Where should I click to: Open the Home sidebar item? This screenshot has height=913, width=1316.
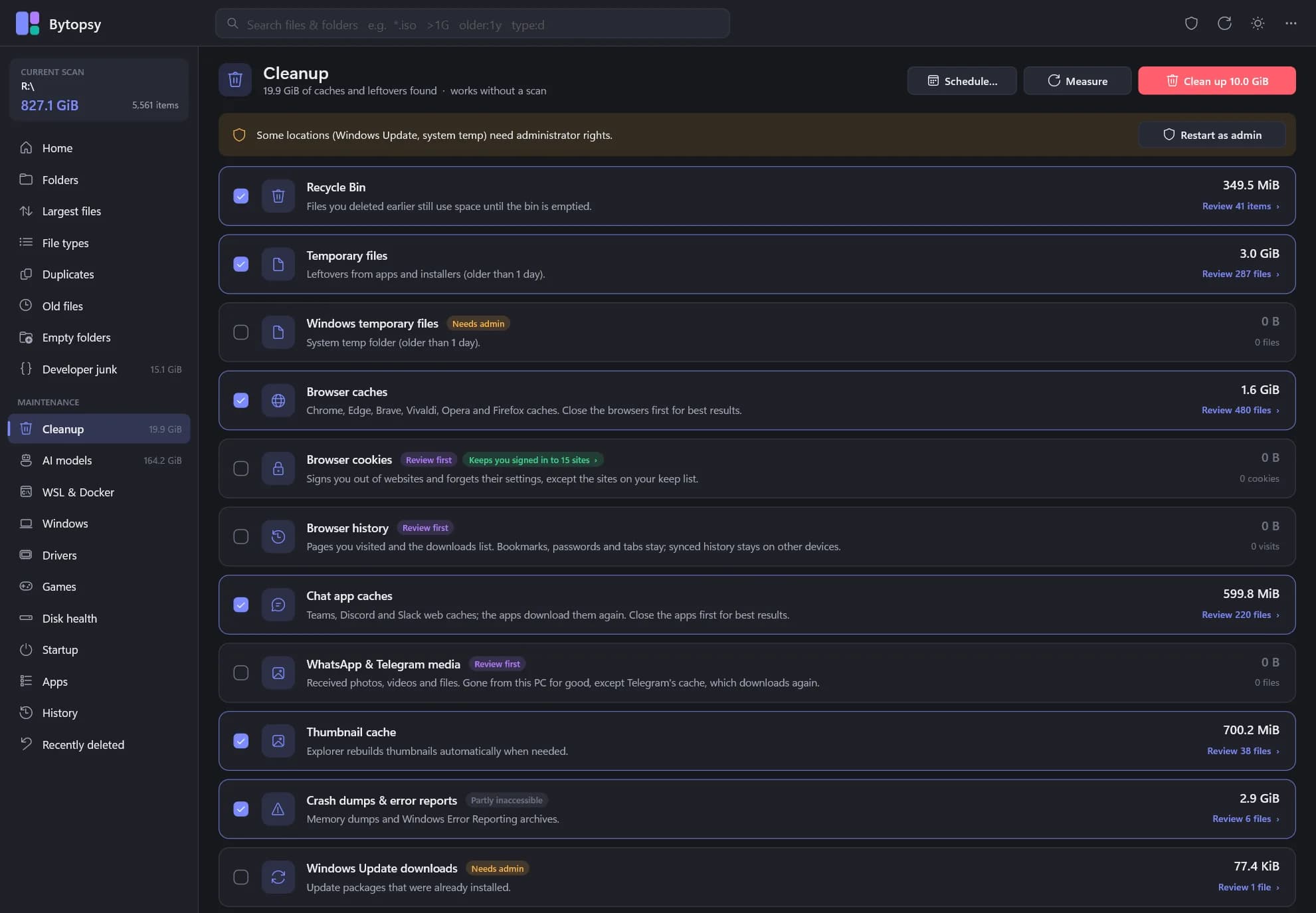[x=99, y=148]
